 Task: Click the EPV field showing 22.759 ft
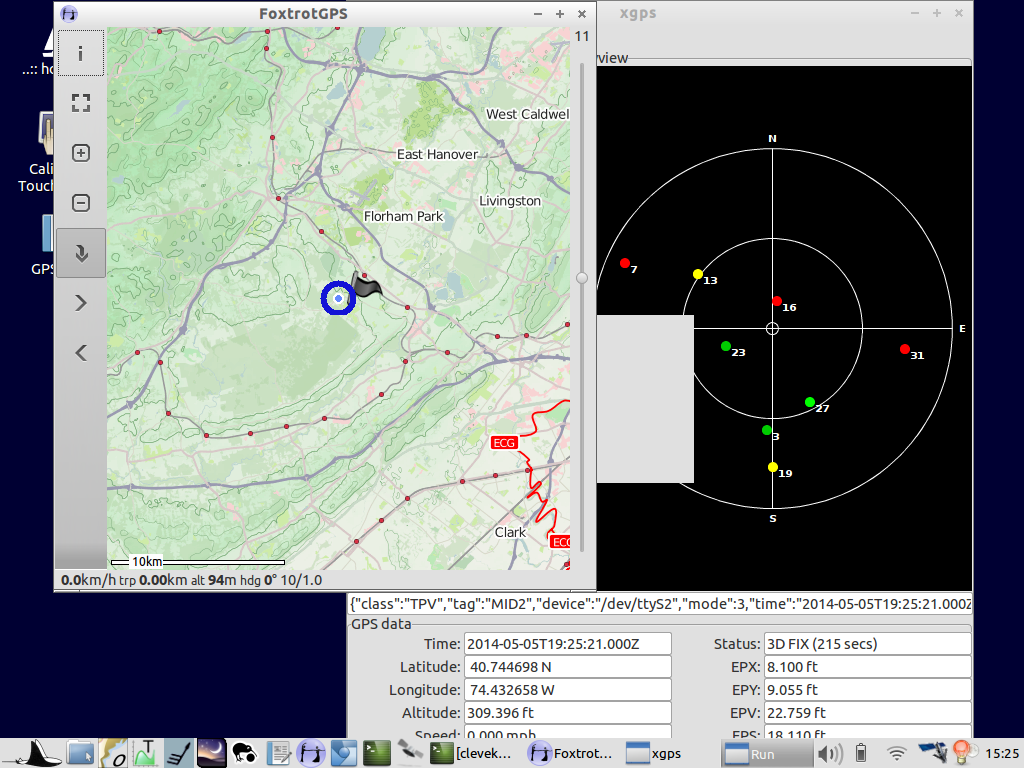click(x=867, y=712)
